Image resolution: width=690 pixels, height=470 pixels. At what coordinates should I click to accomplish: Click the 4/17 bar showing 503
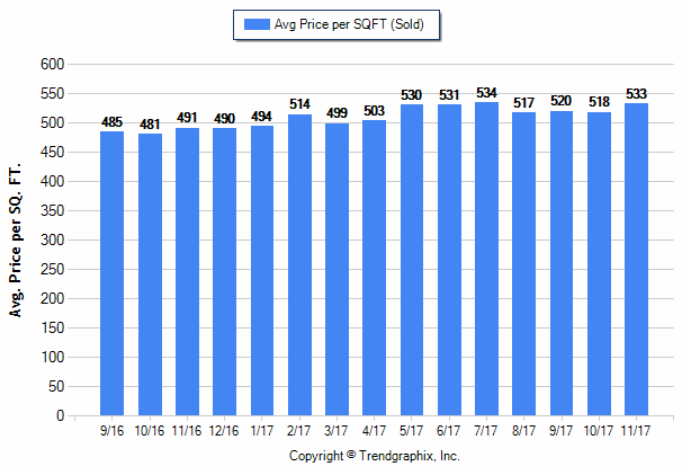374,268
